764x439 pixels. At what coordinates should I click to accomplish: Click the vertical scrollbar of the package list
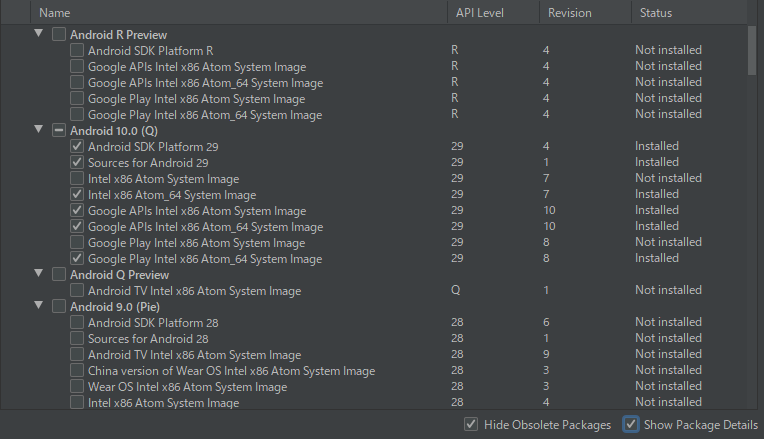(x=752, y=50)
